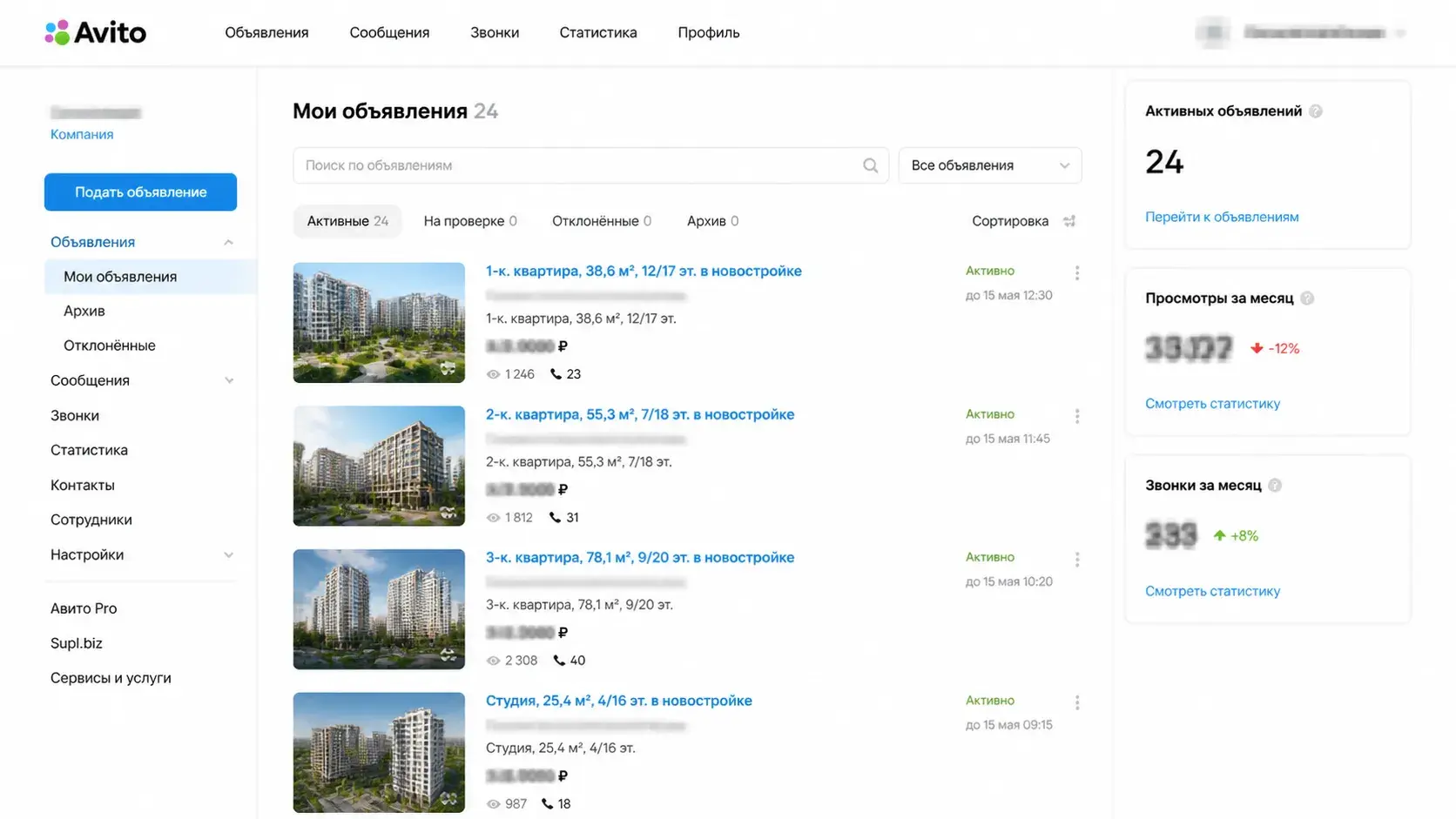Click the Avito logo

(x=95, y=32)
